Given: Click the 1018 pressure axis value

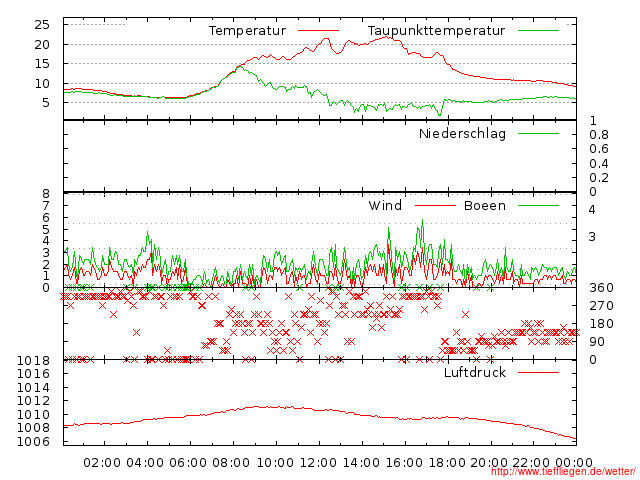Looking at the screenshot, I should click(33, 361).
